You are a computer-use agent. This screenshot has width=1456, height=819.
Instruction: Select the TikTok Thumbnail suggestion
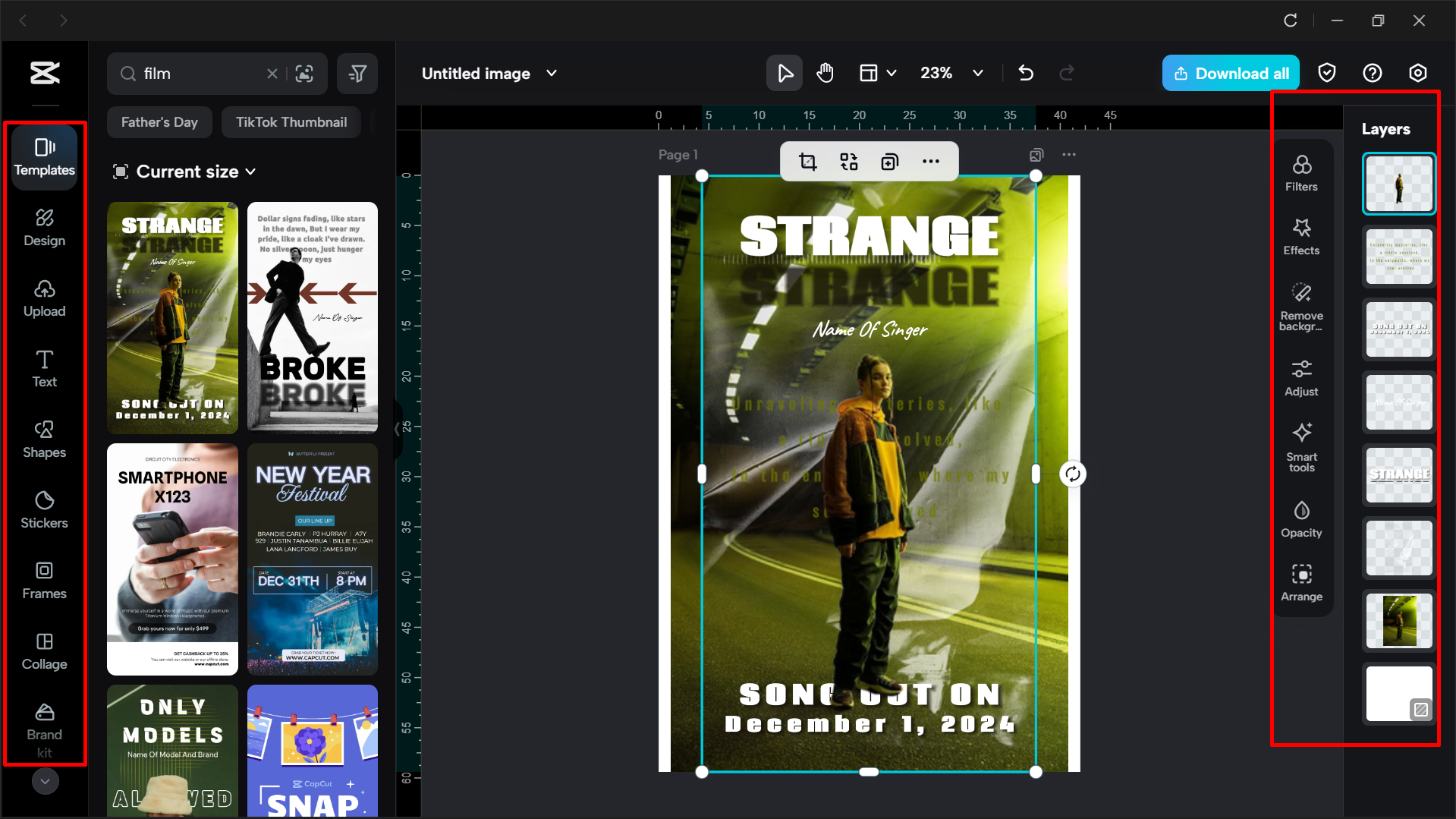(291, 121)
